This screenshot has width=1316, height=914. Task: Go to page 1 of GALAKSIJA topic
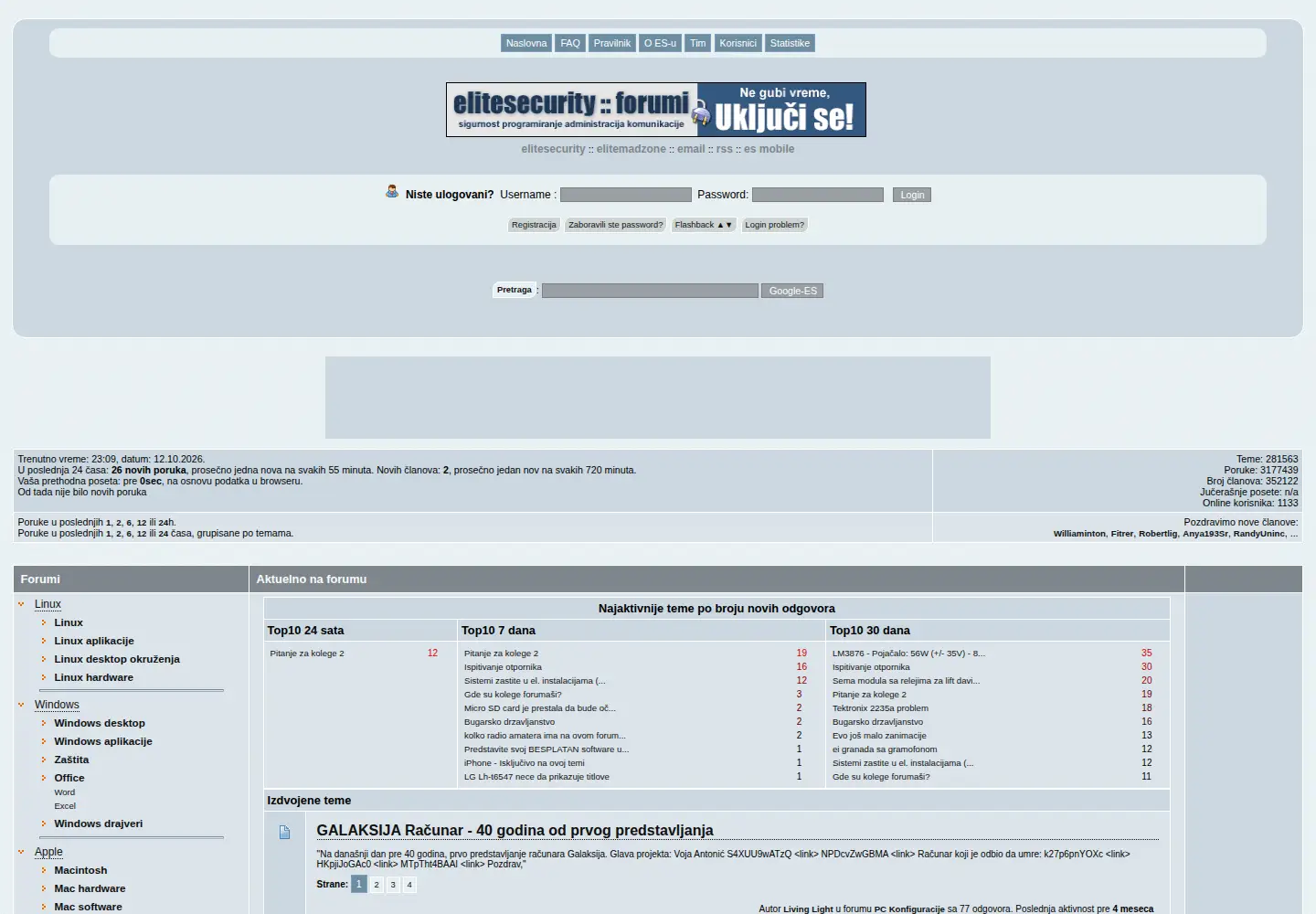pyautogui.click(x=359, y=885)
